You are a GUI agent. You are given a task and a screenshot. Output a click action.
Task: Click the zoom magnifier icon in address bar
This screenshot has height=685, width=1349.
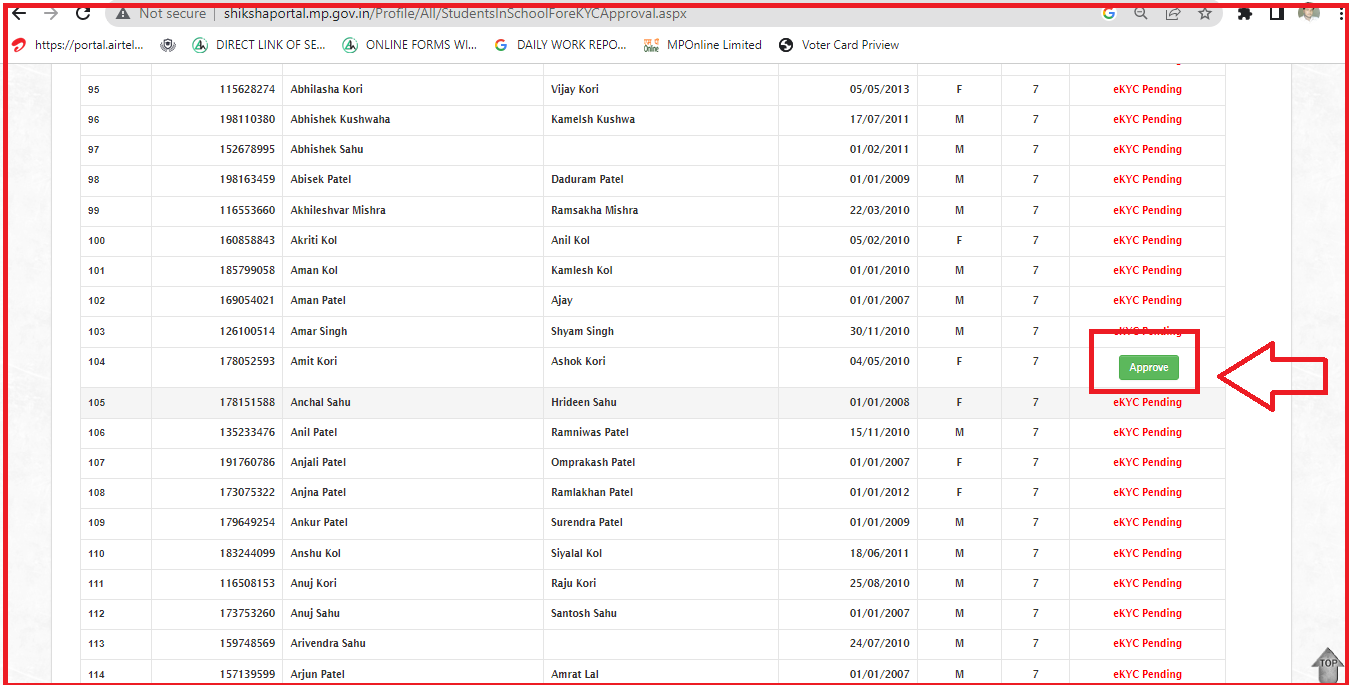[x=1140, y=14]
